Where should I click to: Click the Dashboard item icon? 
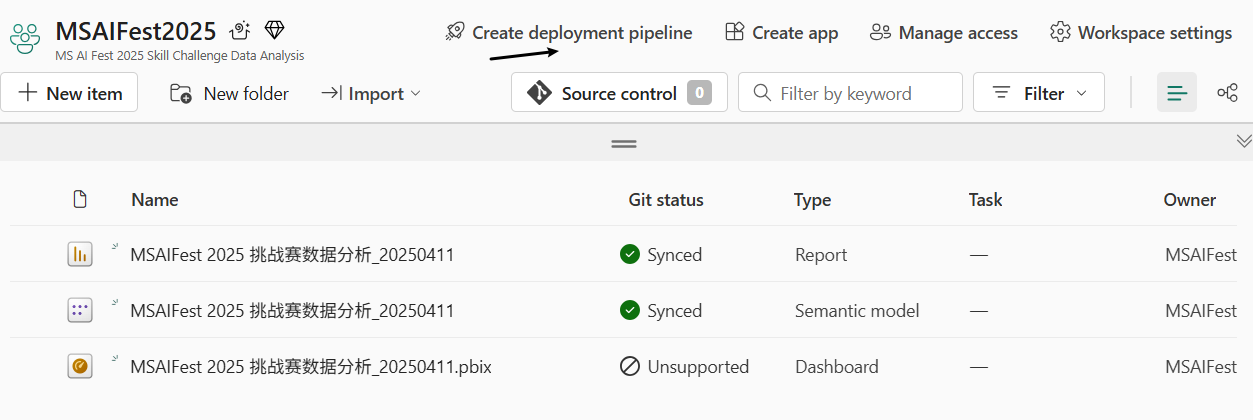[x=80, y=367]
